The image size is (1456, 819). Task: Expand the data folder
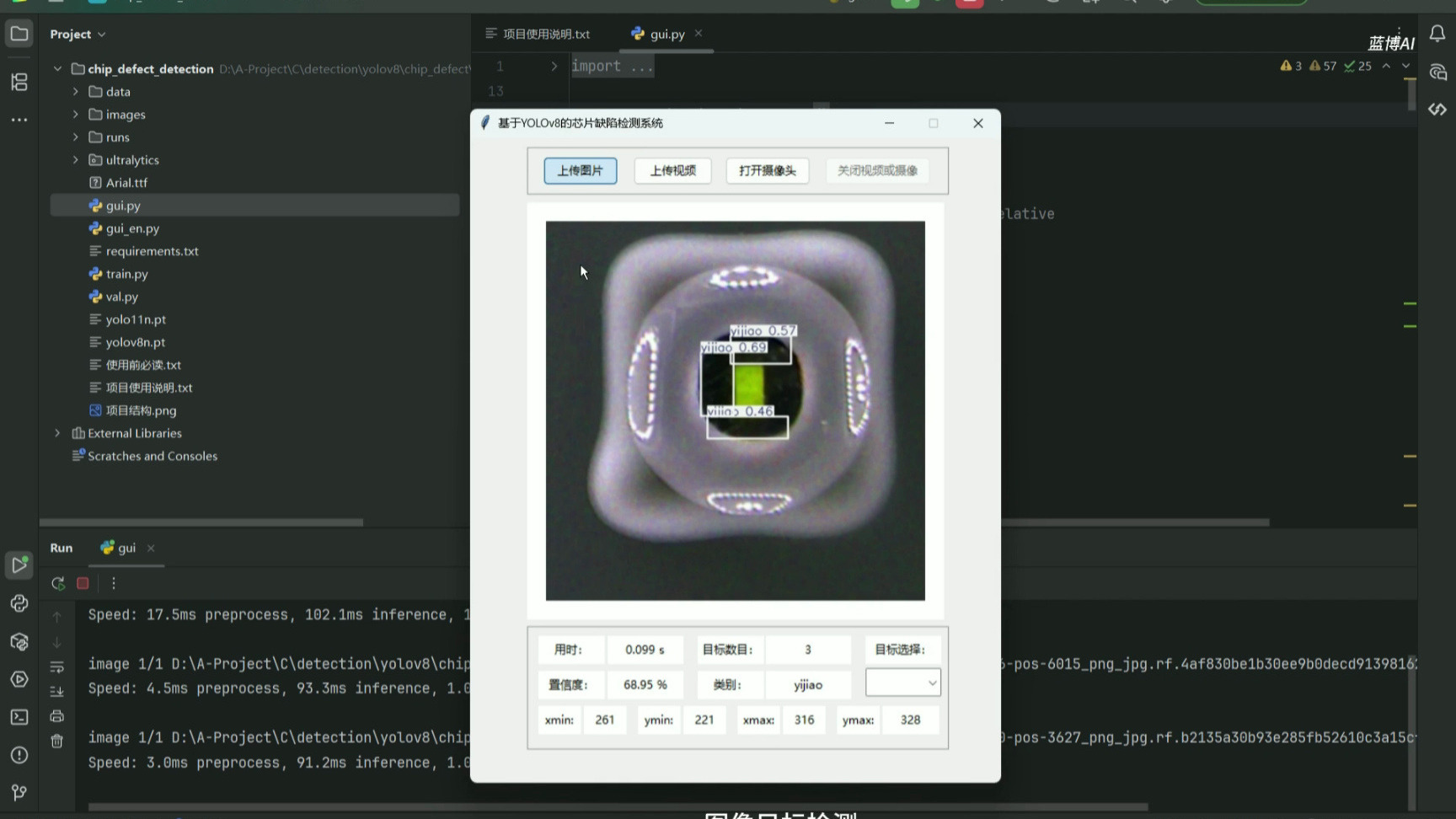pyautogui.click(x=75, y=92)
